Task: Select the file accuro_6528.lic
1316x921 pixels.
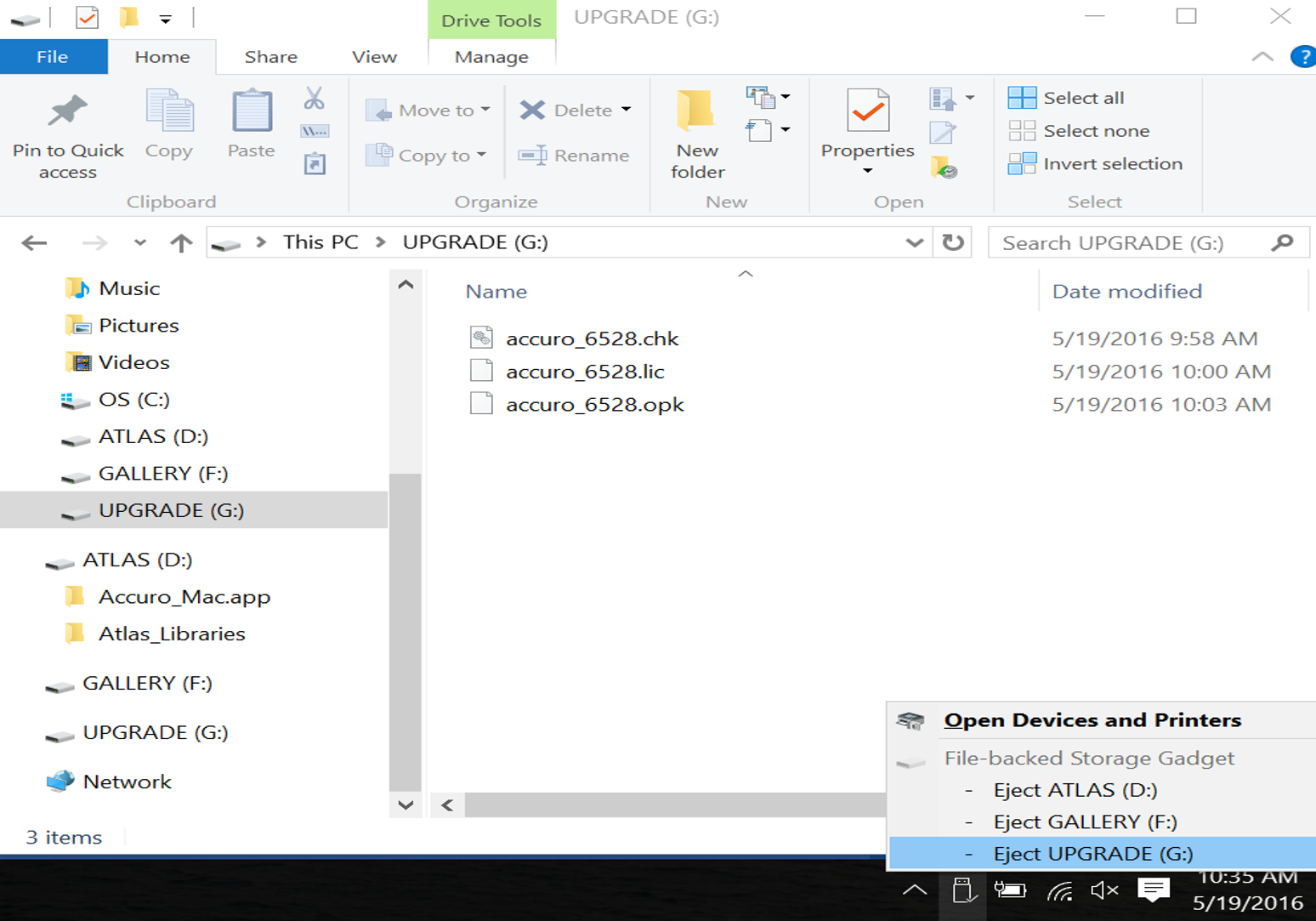Action: pos(585,372)
